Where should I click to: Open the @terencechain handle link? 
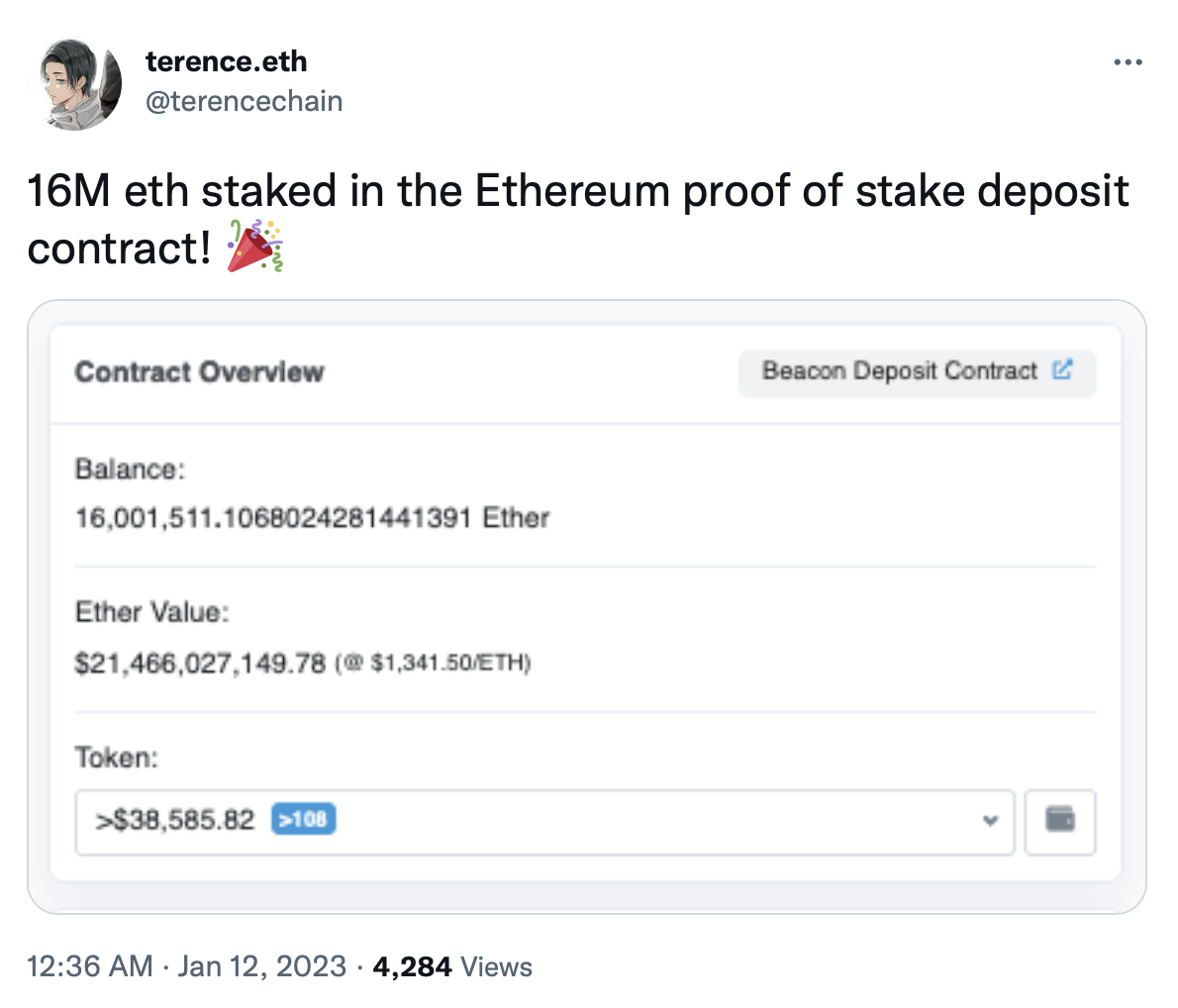point(244,101)
